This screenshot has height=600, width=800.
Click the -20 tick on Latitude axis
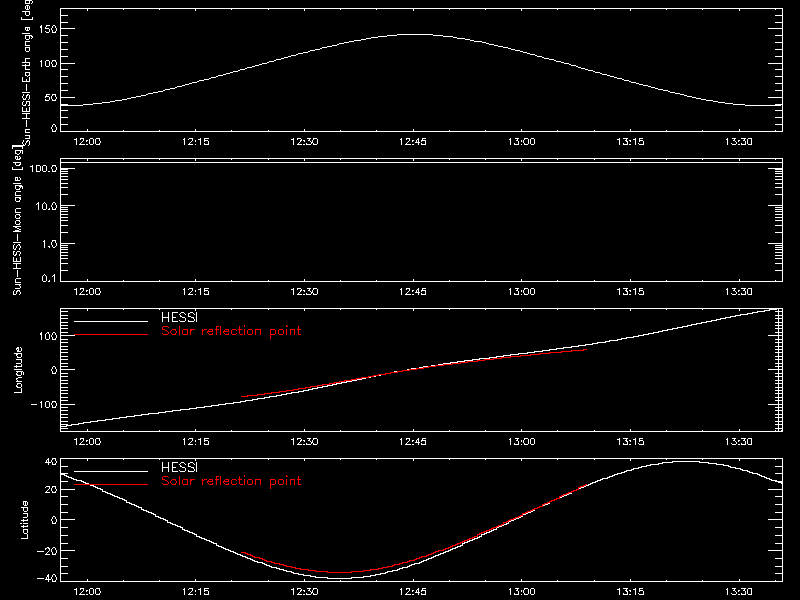47,551
